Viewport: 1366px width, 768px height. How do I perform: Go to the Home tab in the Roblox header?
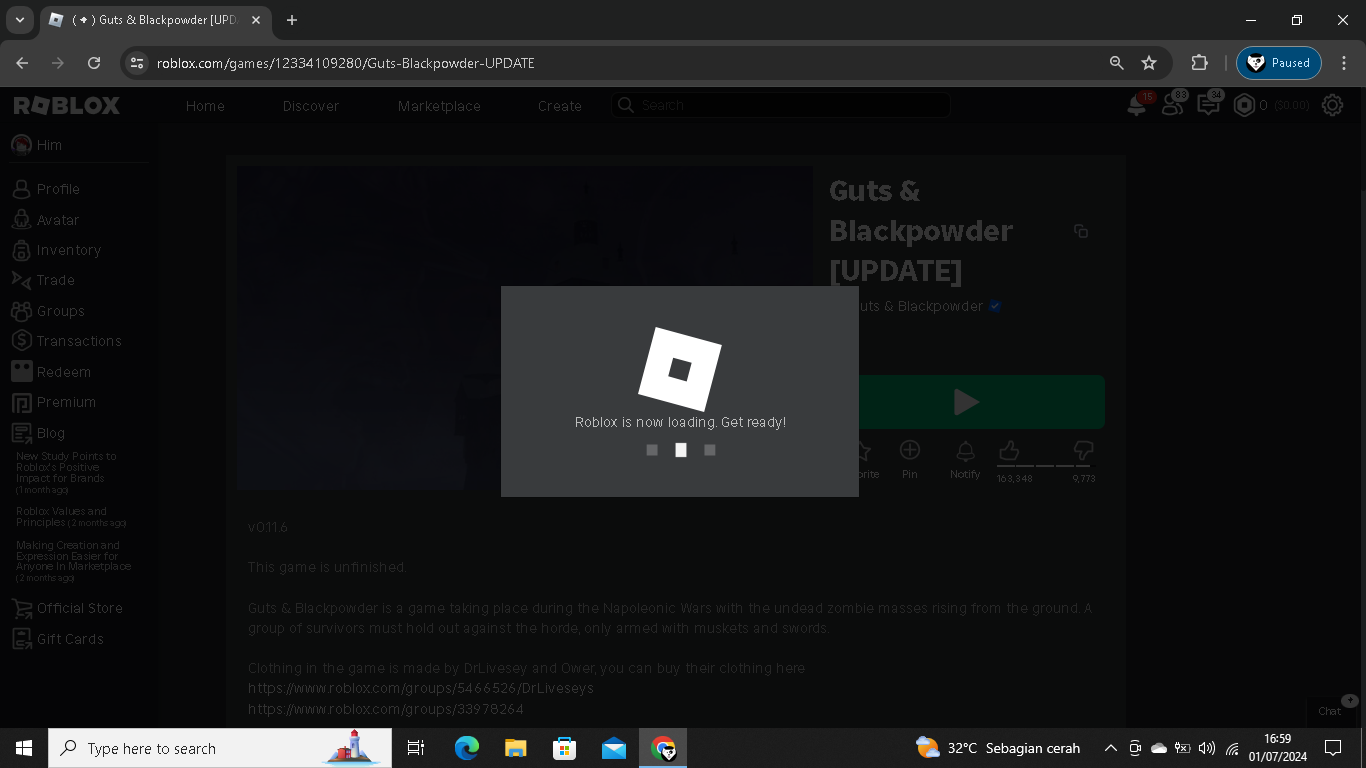(205, 106)
